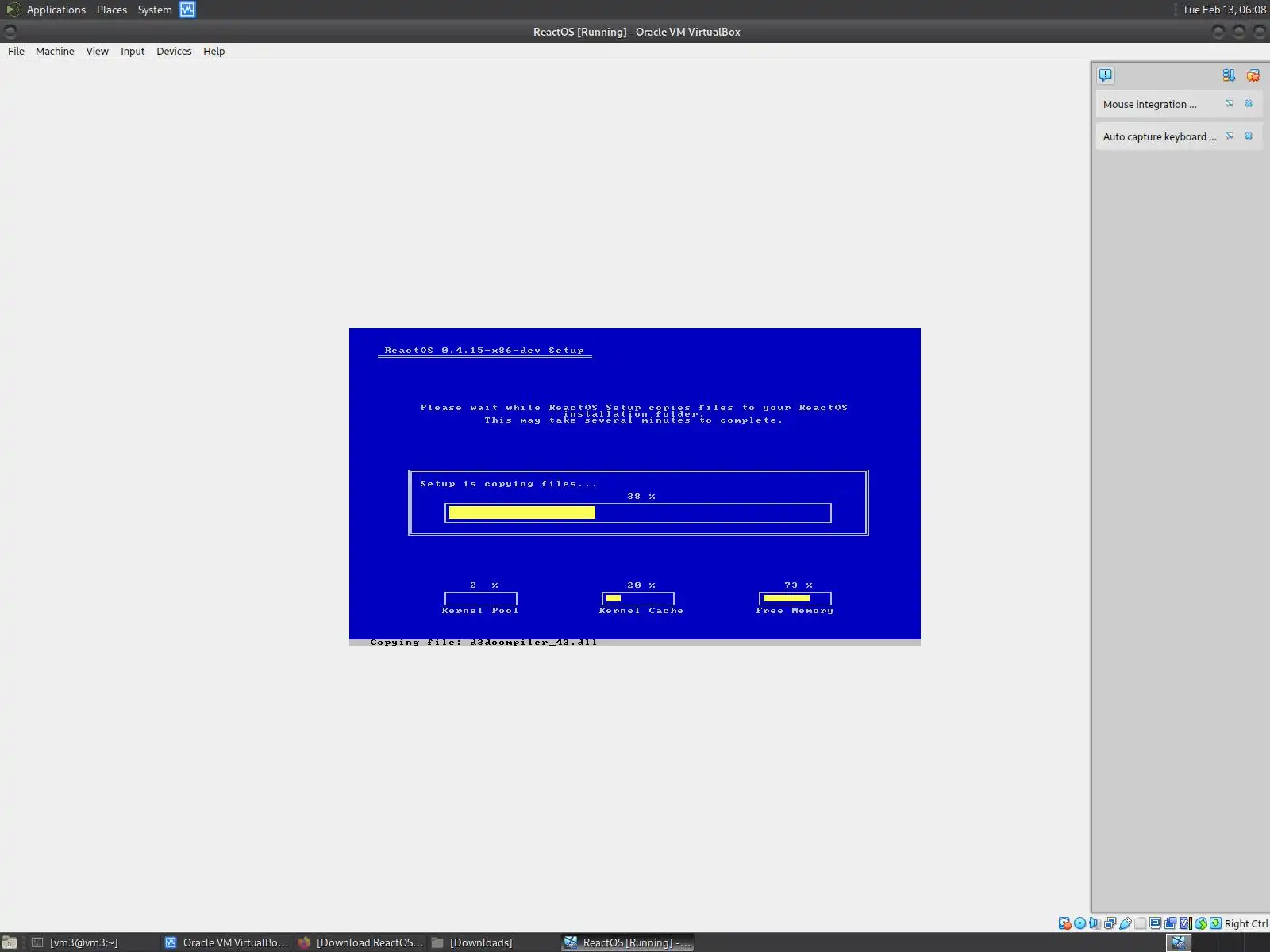The width and height of the screenshot is (1270, 952).
Task: Click the clock showing Tue Feb 13, 06:08
Action: tap(1224, 10)
